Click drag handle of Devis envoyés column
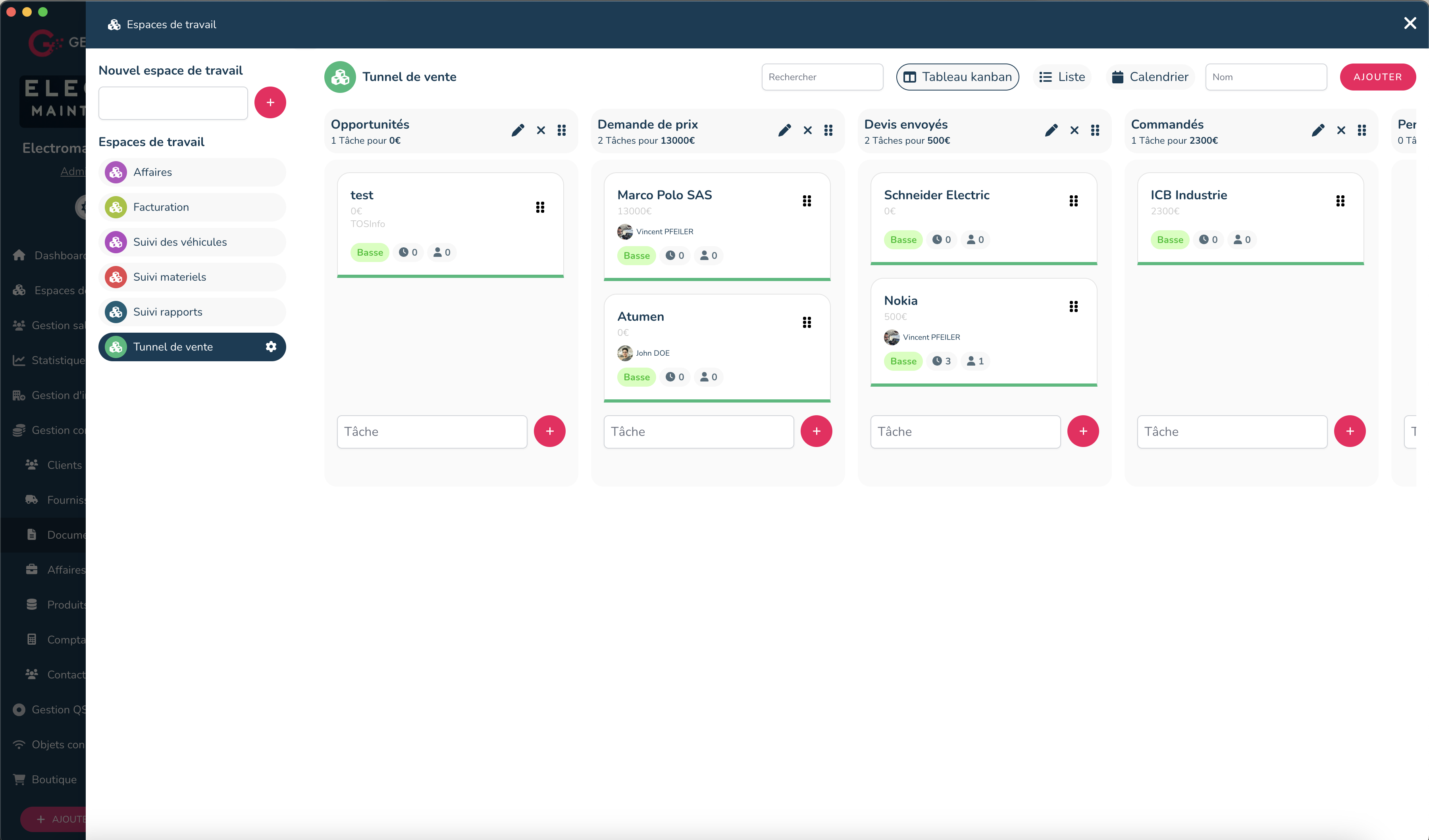The height and width of the screenshot is (840, 1429). [1095, 131]
